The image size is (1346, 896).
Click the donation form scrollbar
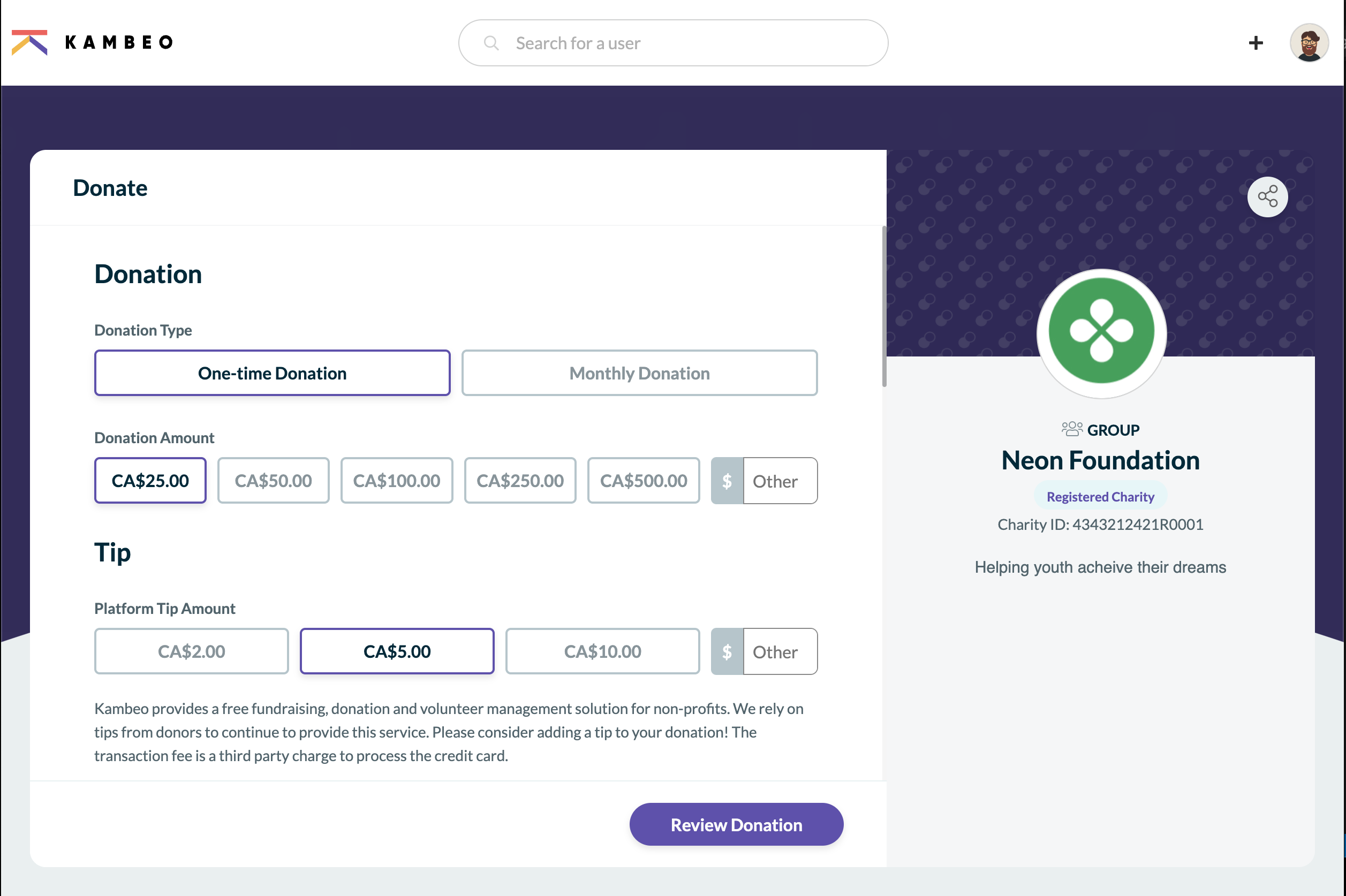[884, 307]
